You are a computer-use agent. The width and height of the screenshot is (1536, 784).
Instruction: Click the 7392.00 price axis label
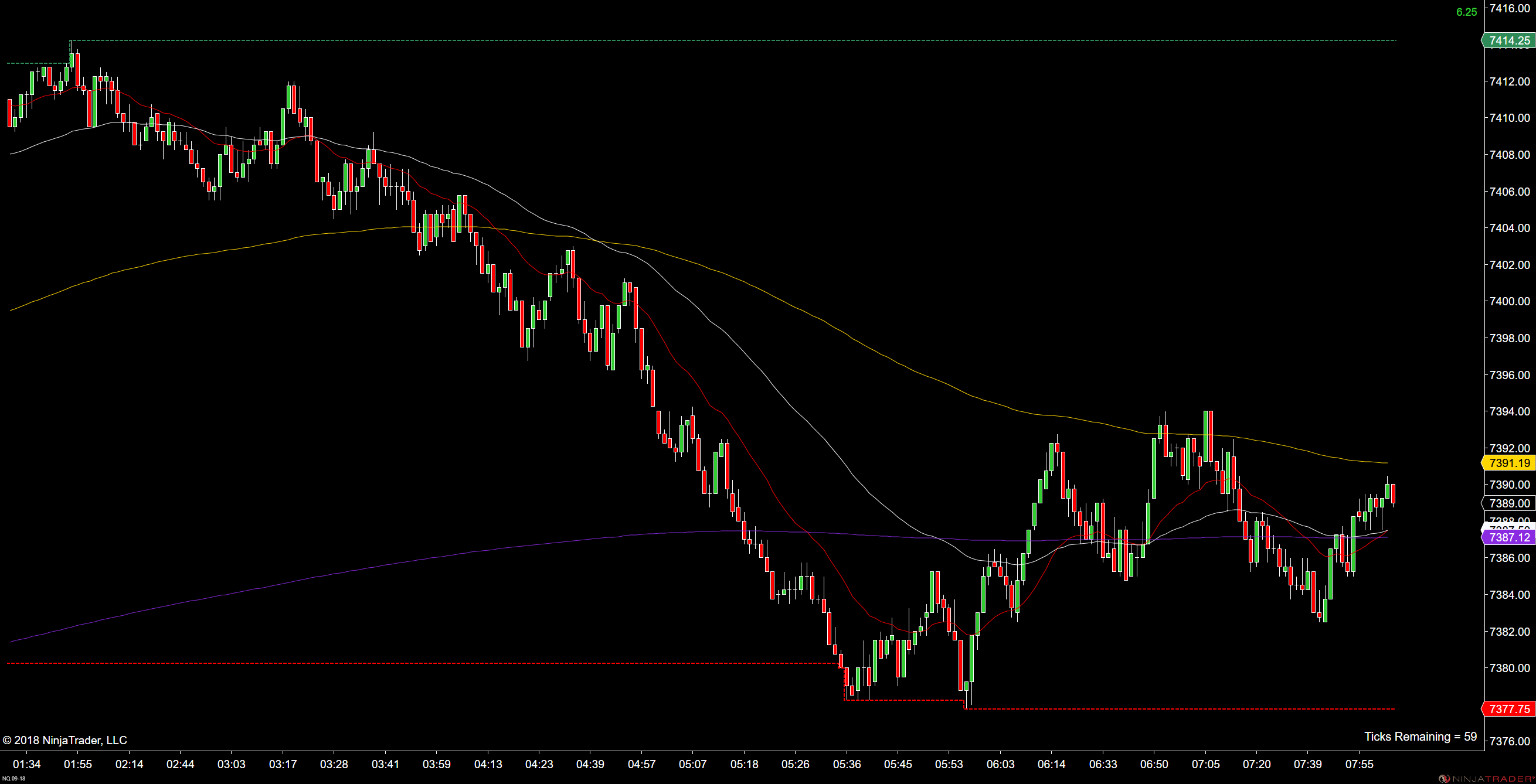click(1510, 449)
